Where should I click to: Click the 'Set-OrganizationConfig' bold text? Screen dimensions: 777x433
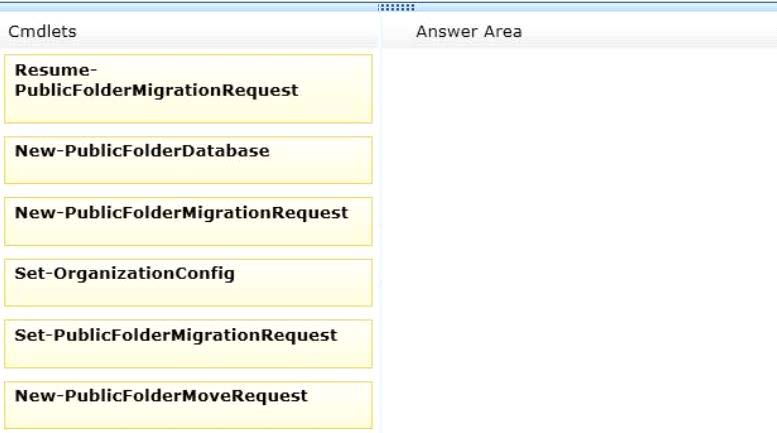[125, 273]
